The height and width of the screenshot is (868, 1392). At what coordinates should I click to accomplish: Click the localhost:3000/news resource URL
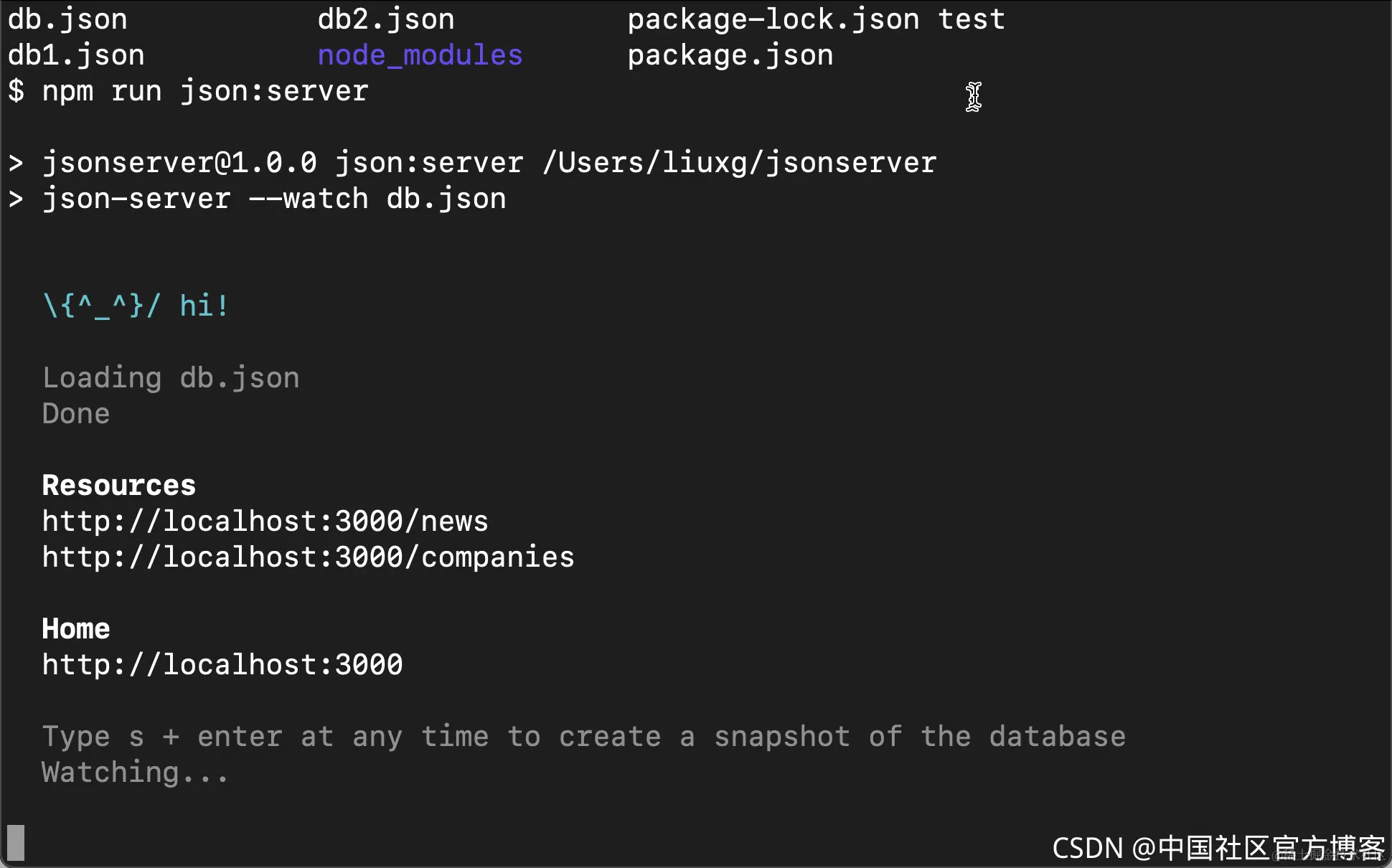coord(265,522)
